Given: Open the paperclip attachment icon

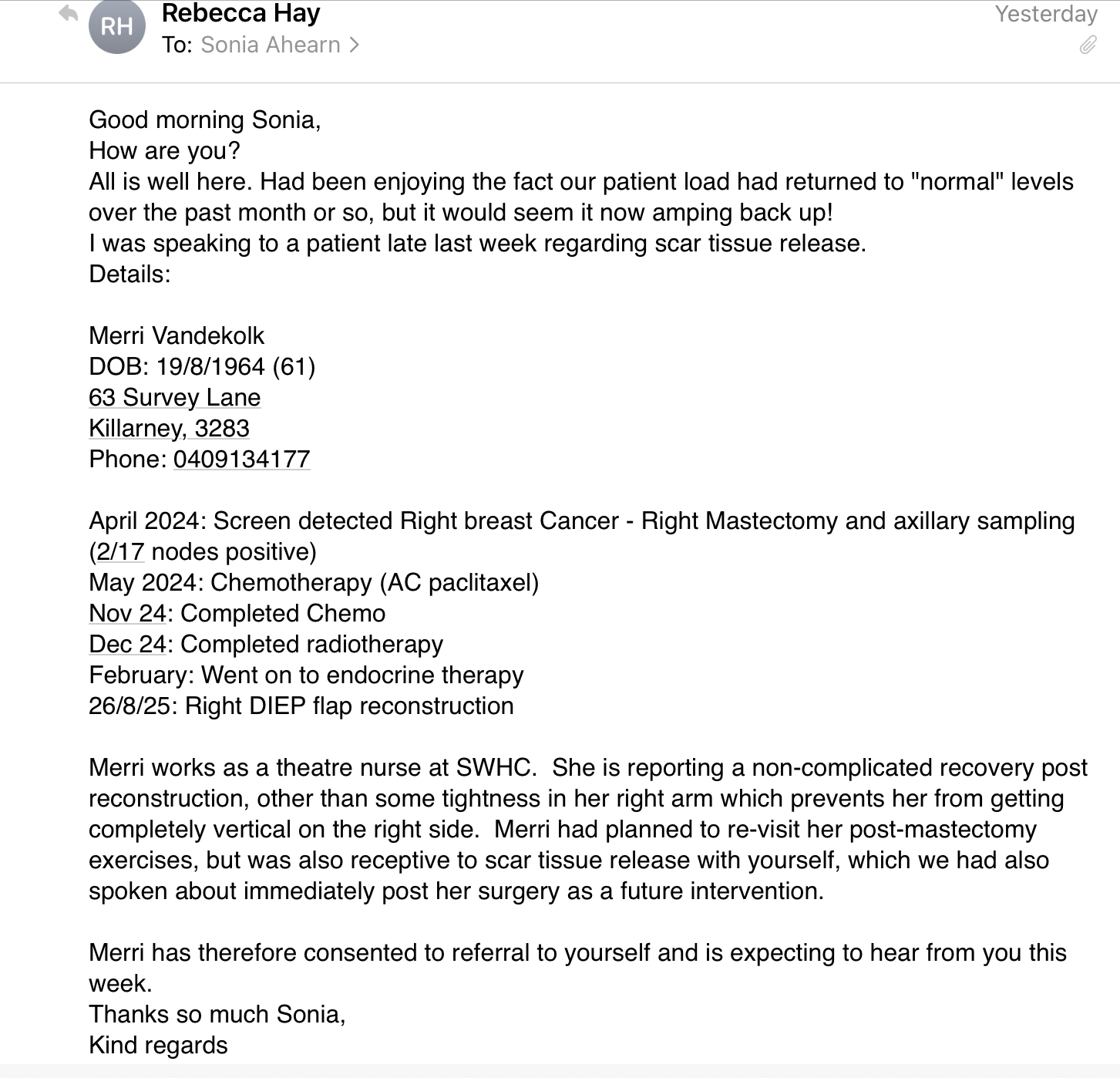Looking at the screenshot, I should tap(1088, 45).
